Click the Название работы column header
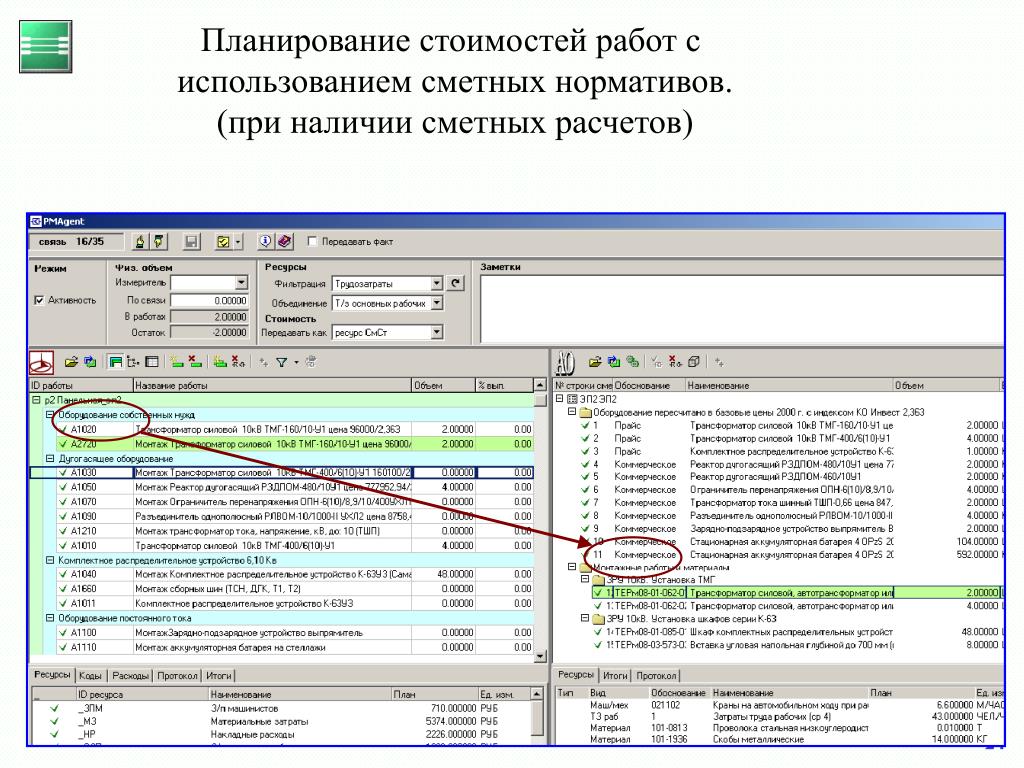The width and height of the screenshot is (1024, 768). [x=272, y=385]
